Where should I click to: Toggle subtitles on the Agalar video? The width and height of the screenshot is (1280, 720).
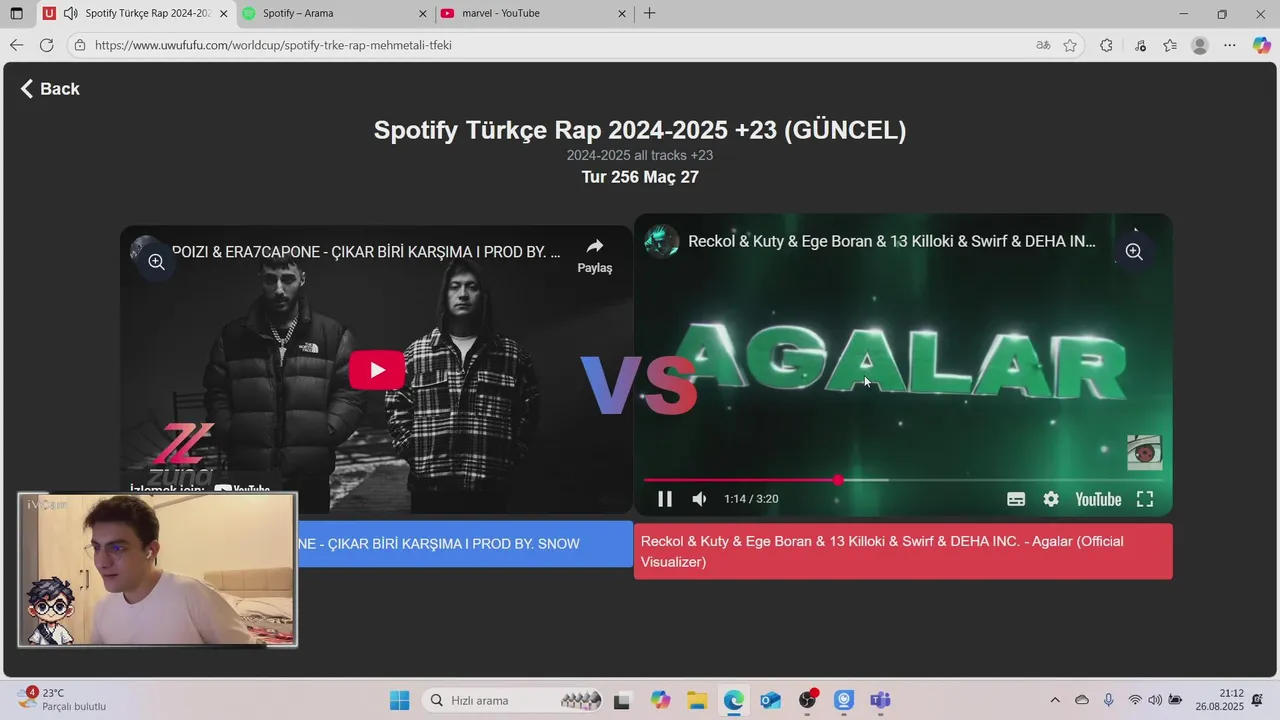[1016, 499]
